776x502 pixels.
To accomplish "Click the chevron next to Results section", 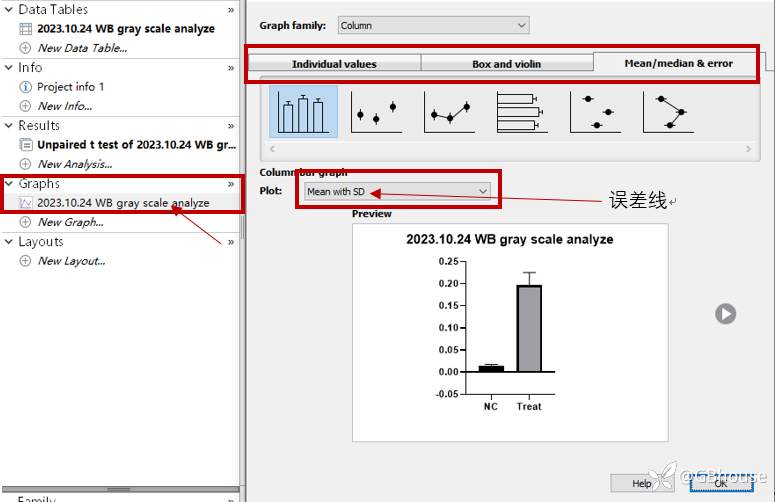I will 231,126.
